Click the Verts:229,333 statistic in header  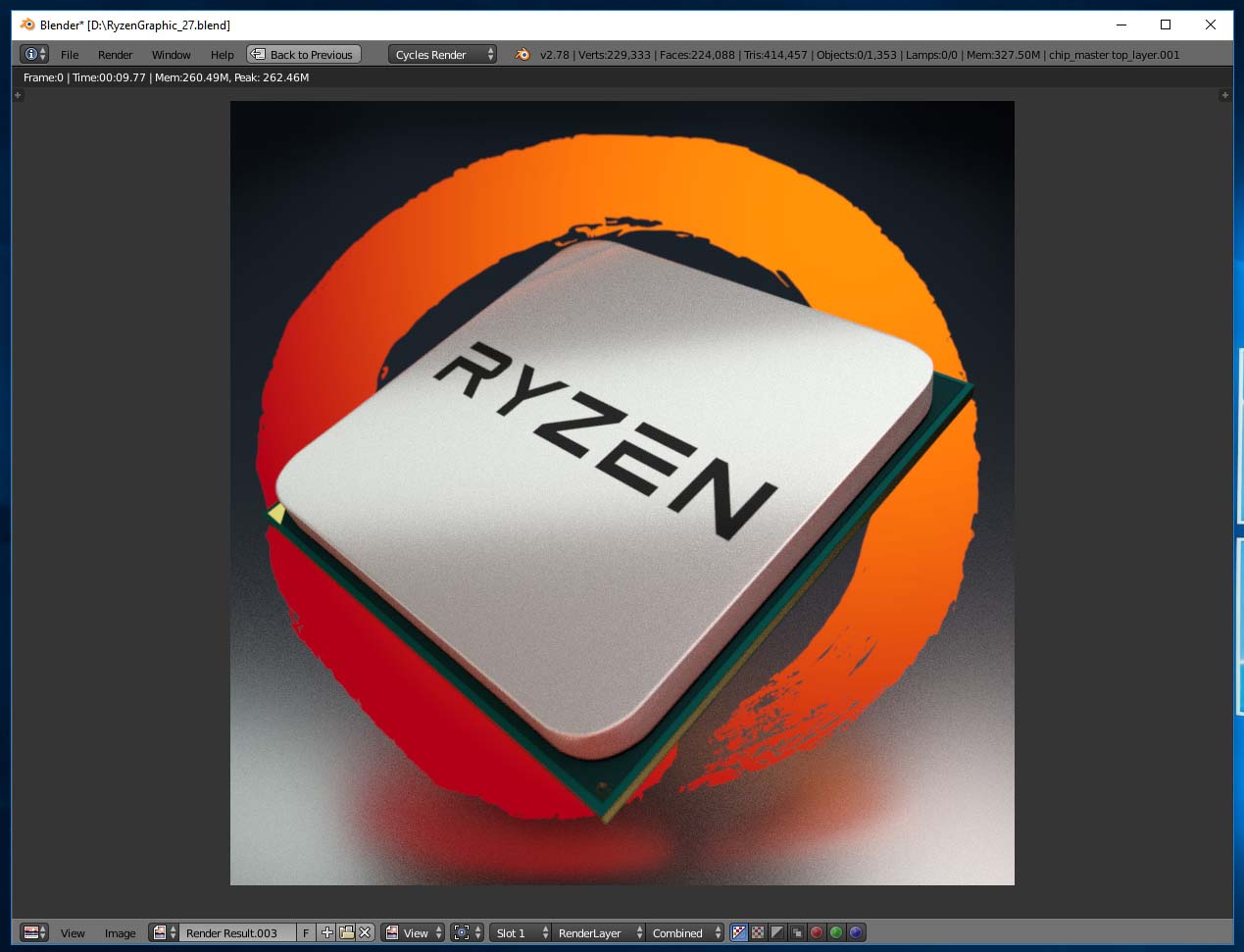pos(615,55)
